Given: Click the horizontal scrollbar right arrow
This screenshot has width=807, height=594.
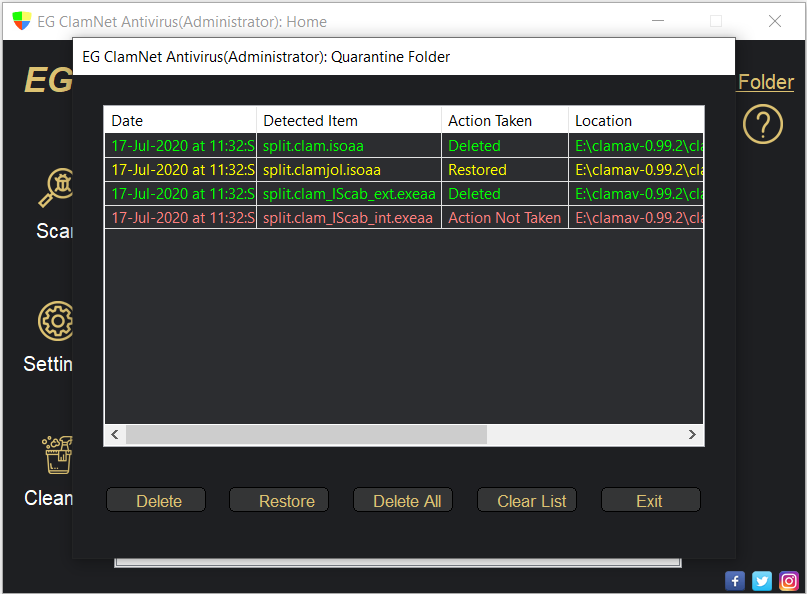Looking at the screenshot, I should (692, 434).
